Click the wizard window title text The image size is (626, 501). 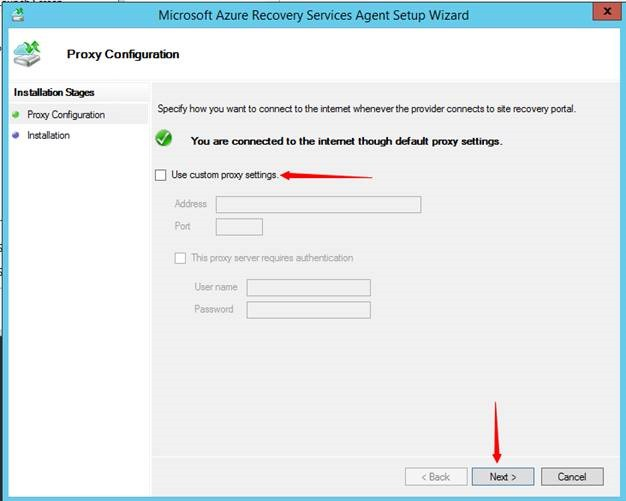point(313,15)
